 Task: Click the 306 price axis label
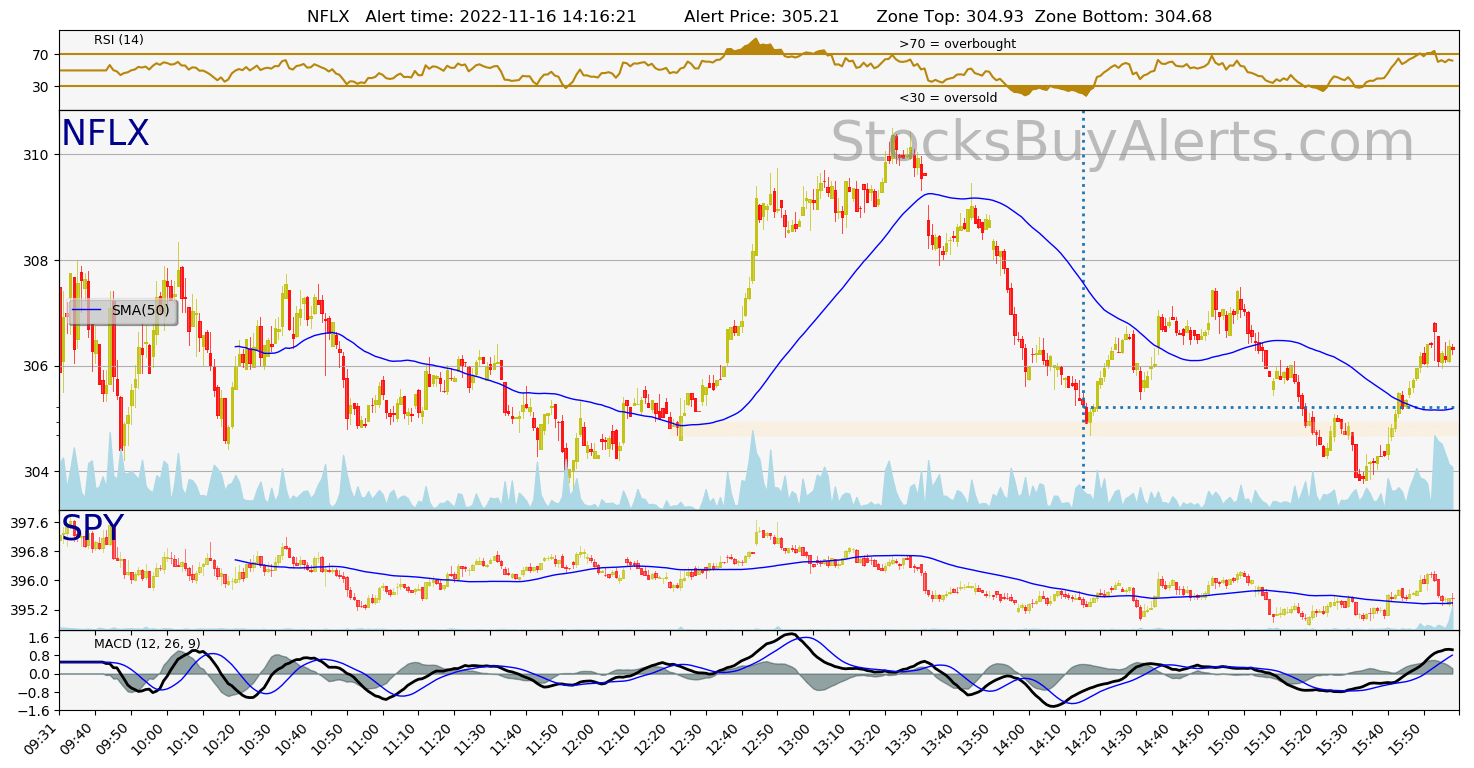[x=38, y=366]
